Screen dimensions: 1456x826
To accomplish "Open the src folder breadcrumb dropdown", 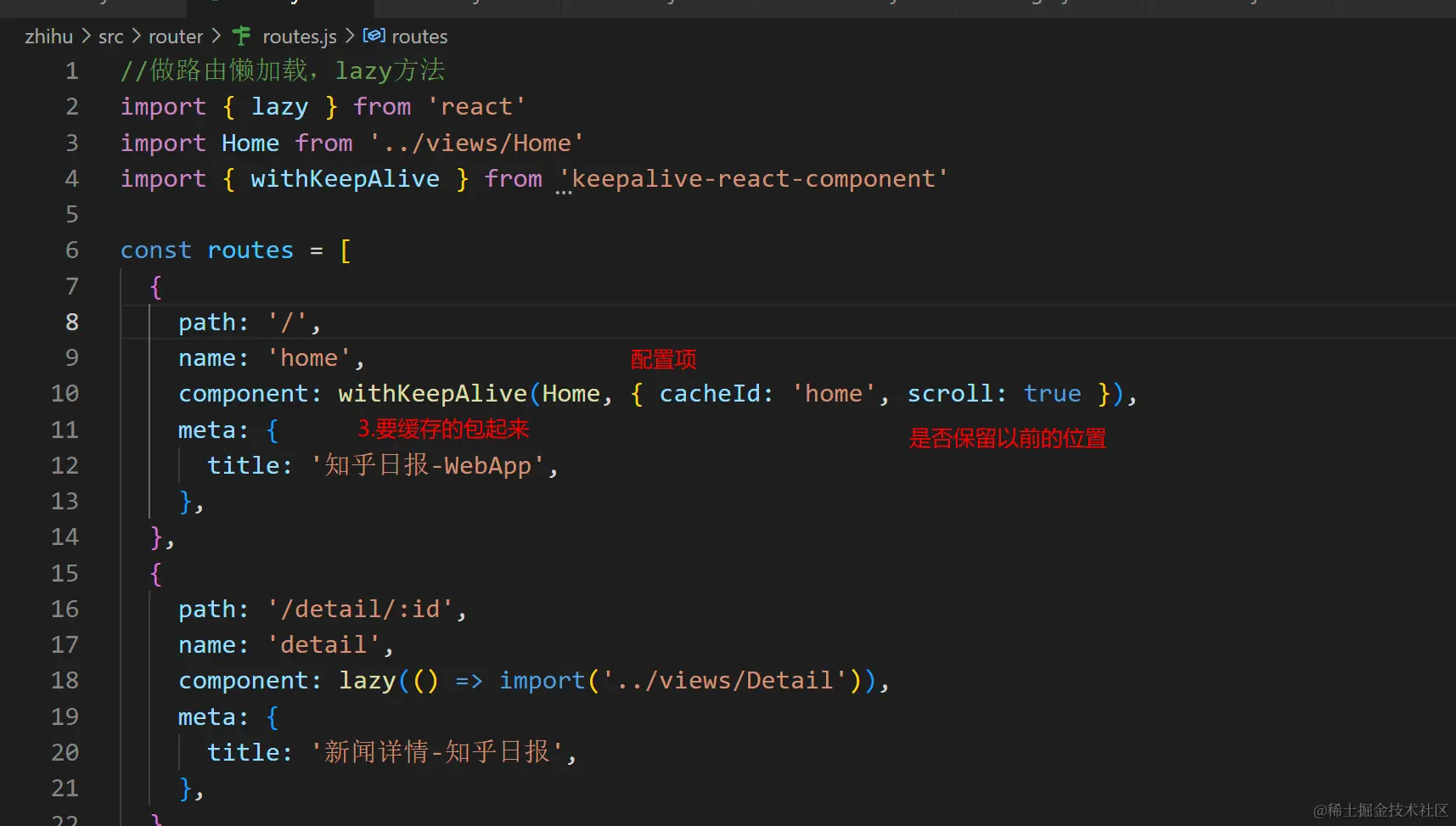I will (x=111, y=37).
